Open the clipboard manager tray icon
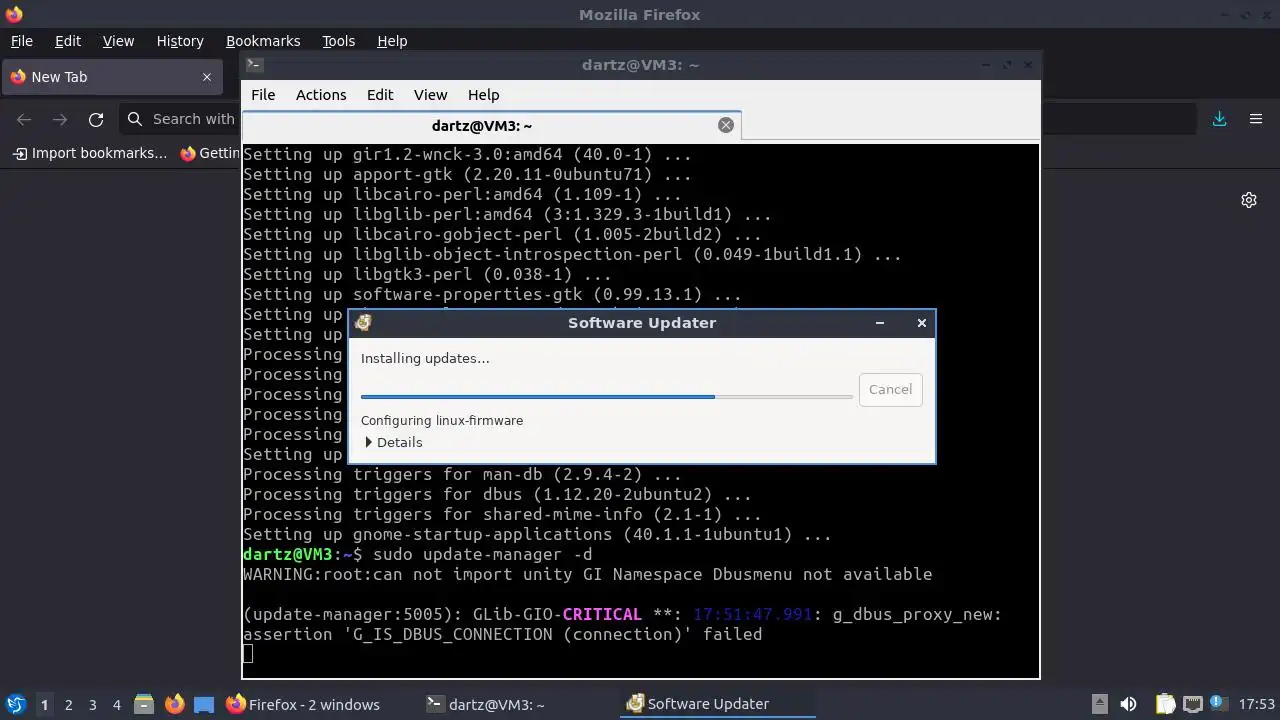1280x720 pixels. point(1165,704)
